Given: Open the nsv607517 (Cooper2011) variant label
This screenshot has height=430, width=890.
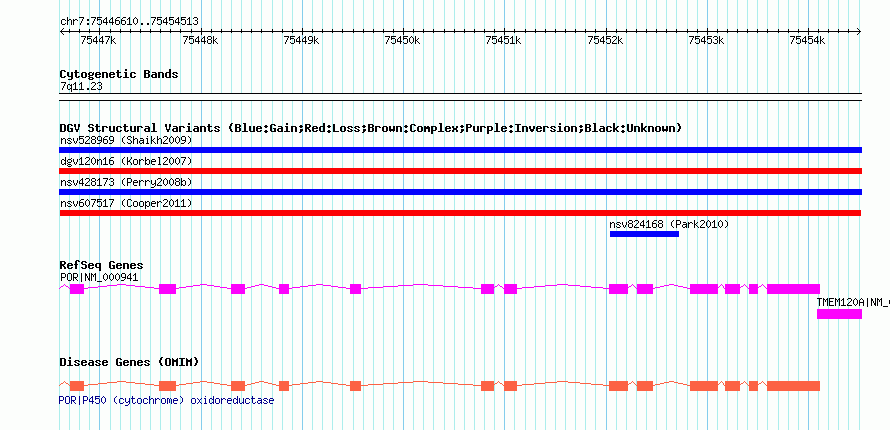Looking at the screenshot, I should click(126, 203).
